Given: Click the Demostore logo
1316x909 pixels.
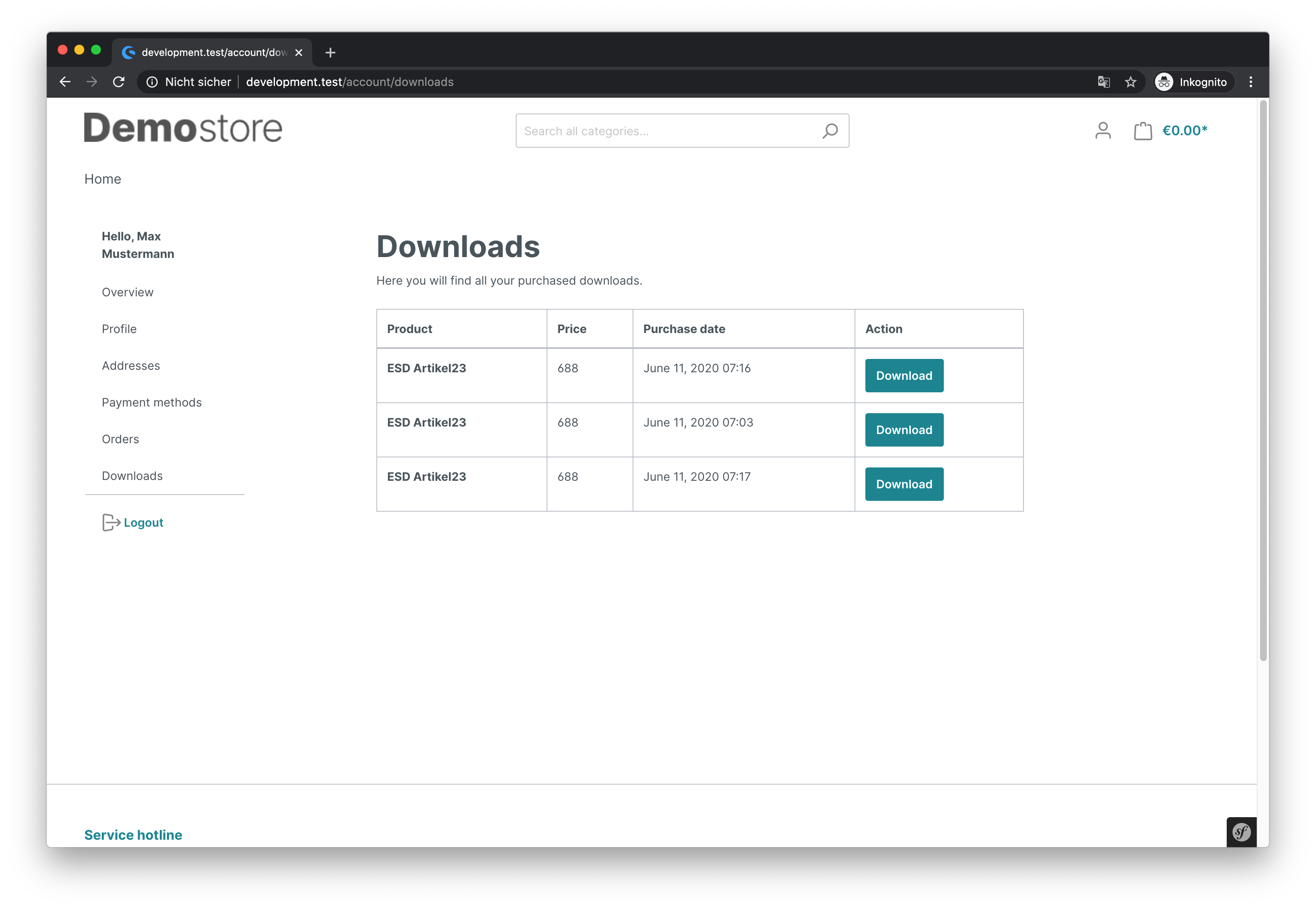Looking at the screenshot, I should pyautogui.click(x=183, y=128).
